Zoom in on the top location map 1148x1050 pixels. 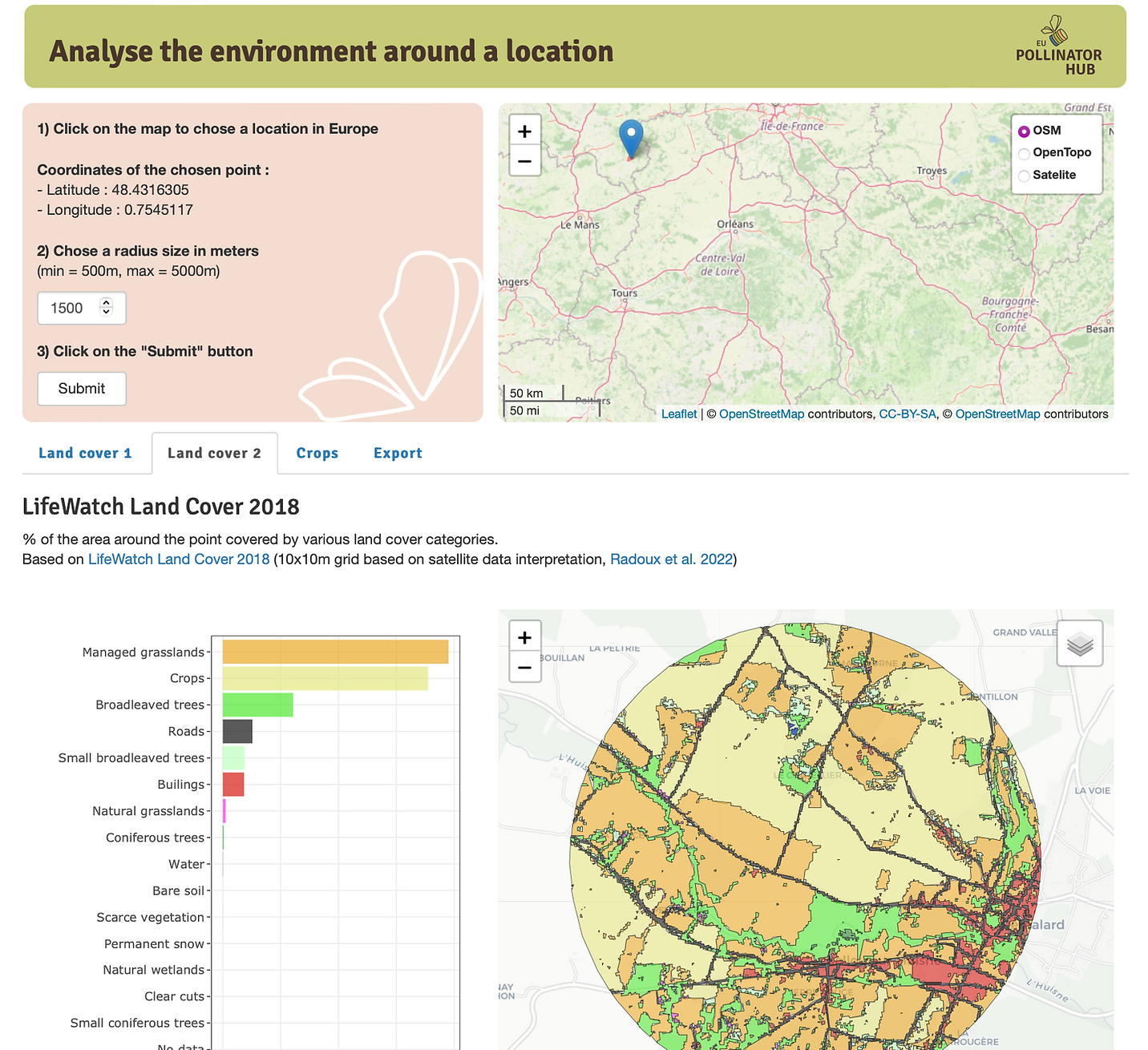click(x=525, y=131)
